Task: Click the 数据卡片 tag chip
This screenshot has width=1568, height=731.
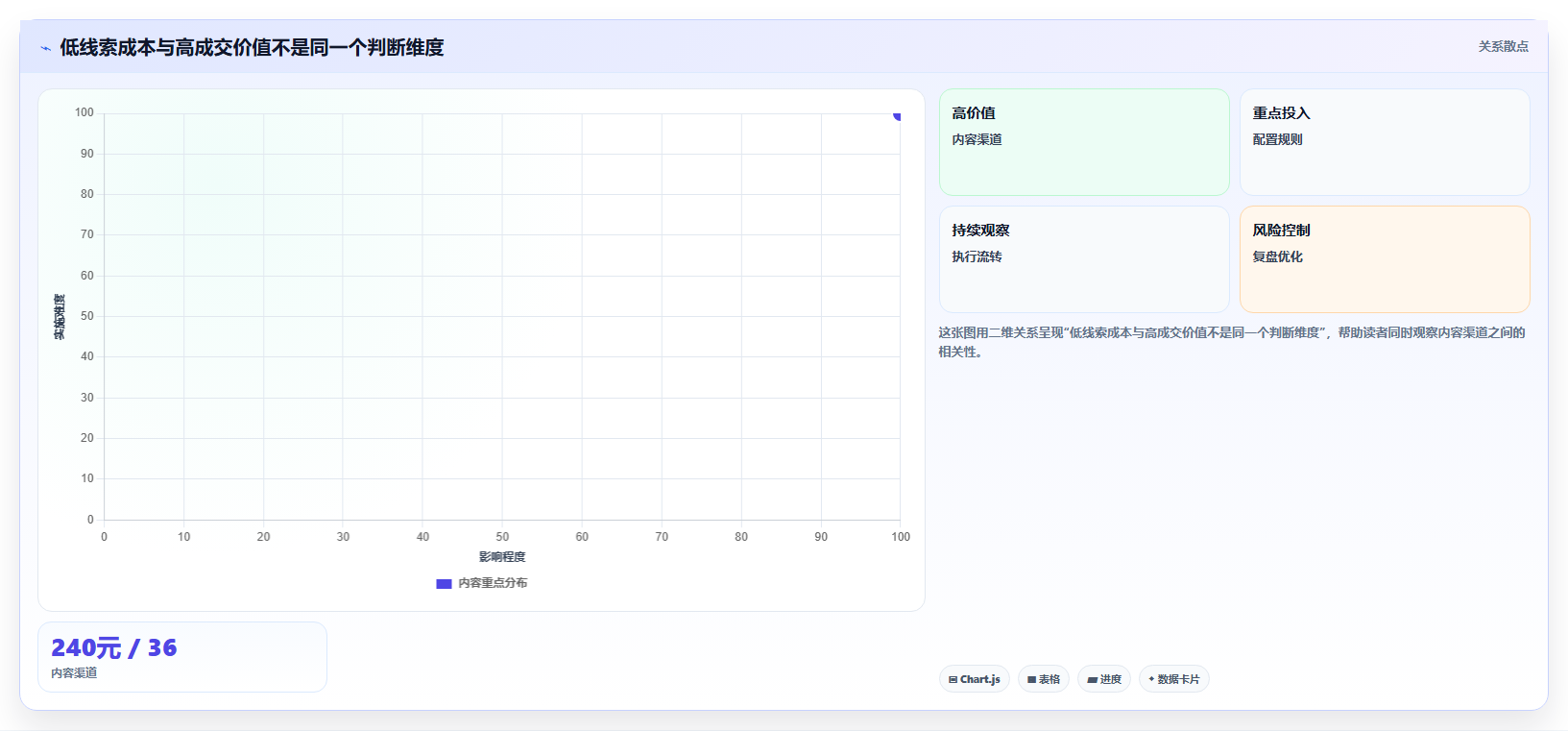Action: pyautogui.click(x=1174, y=679)
